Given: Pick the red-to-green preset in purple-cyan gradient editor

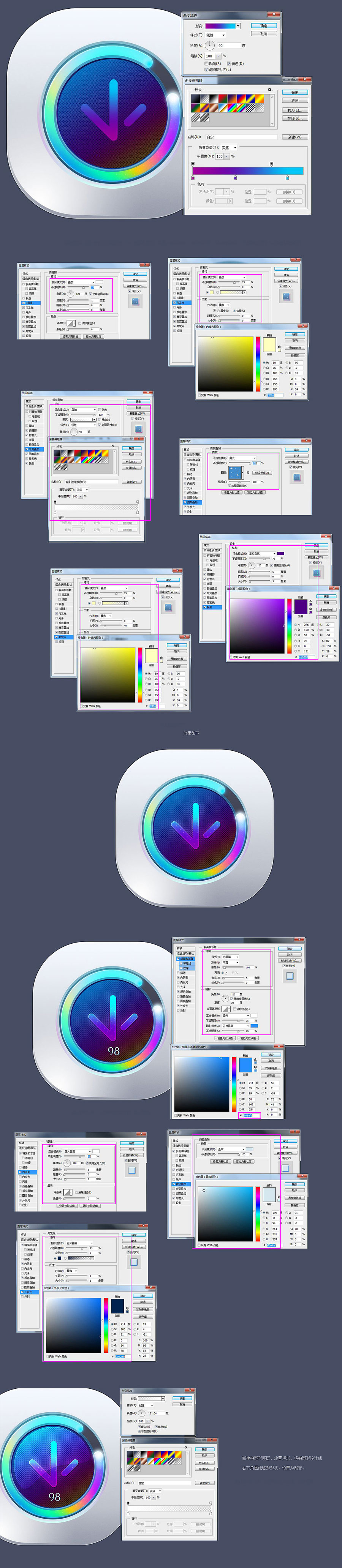Looking at the screenshot, I should point(224,99).
